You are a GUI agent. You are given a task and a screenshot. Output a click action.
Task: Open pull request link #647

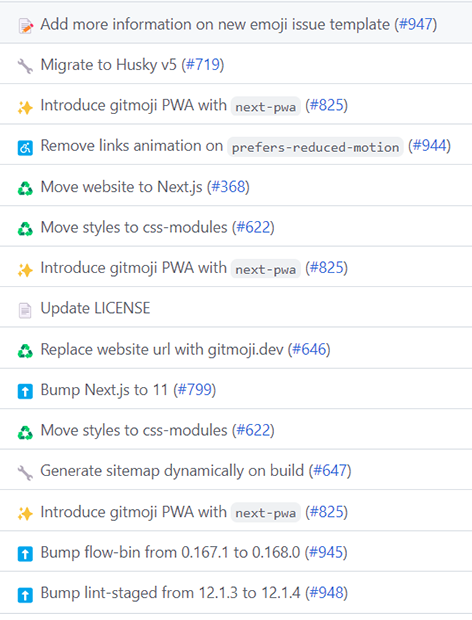pos(330,471)
